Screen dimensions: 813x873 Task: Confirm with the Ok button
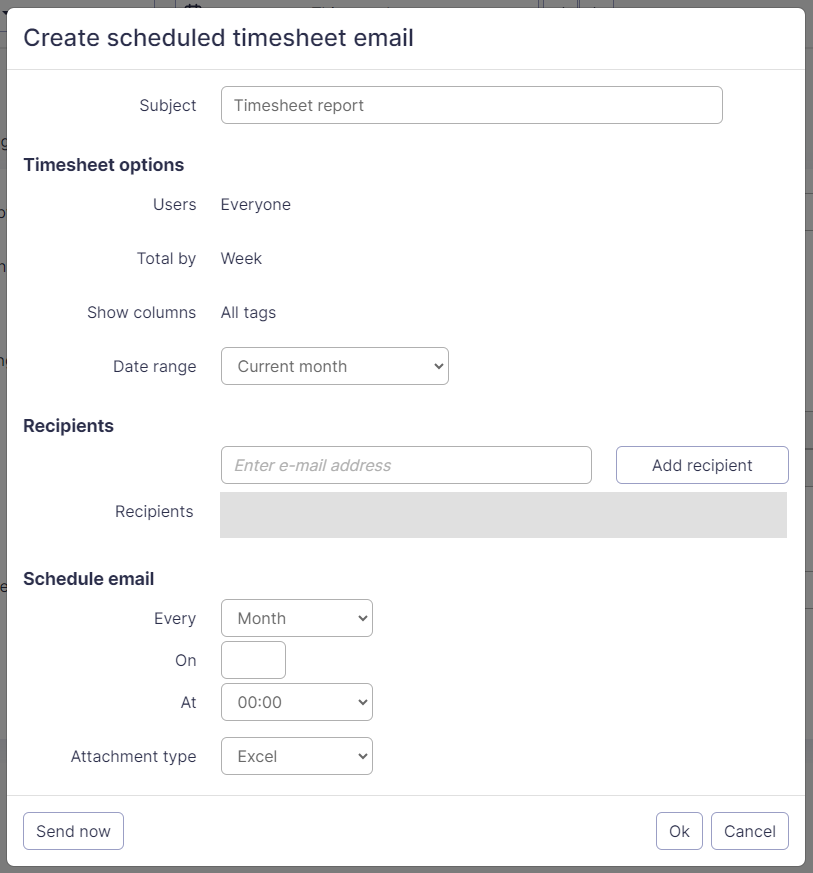679,831
